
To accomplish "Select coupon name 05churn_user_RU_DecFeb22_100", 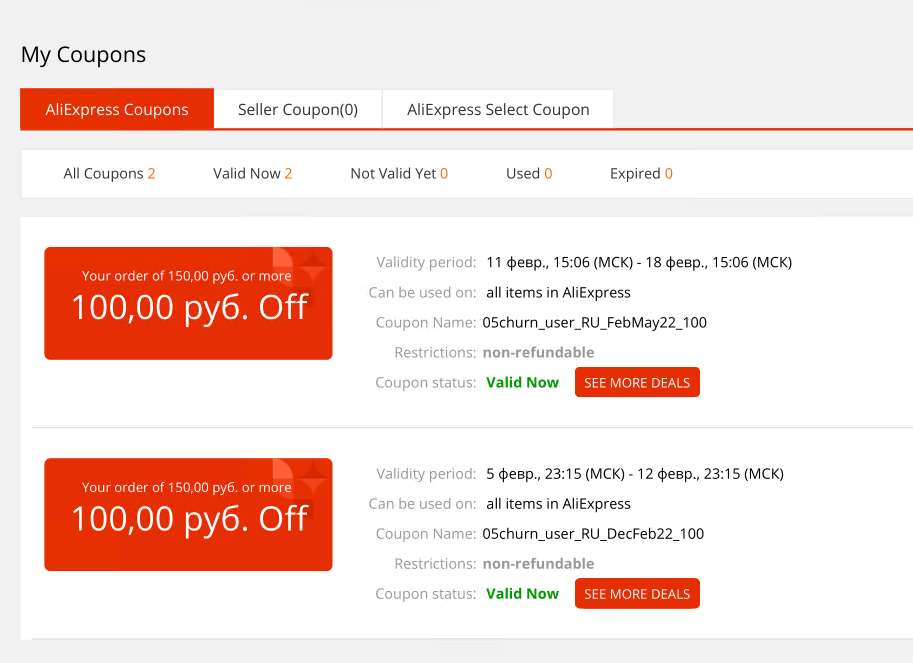I will point(593,534).
